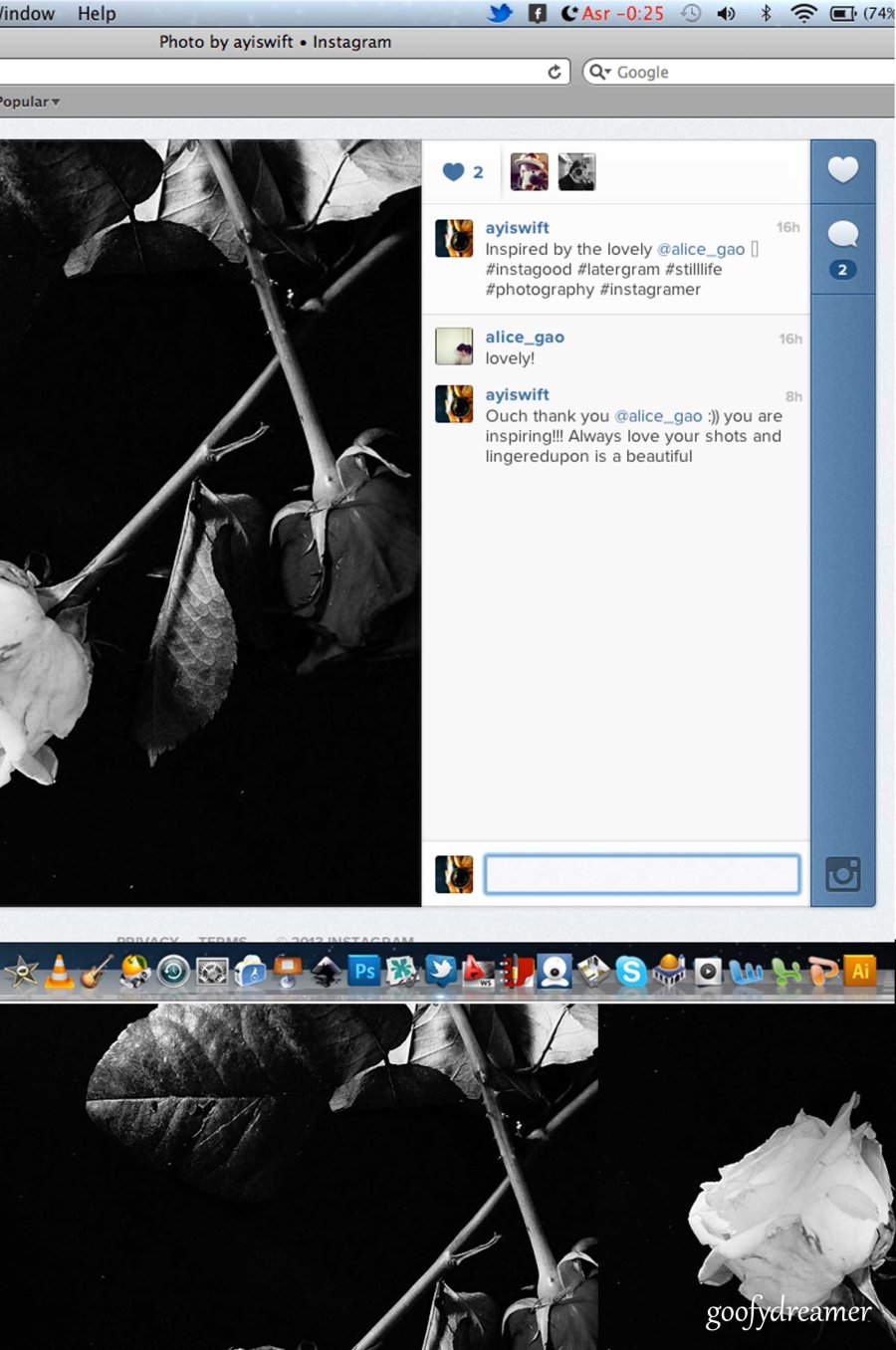Click the comment bubble icon in sidebar
Screen dimensions: 896x1350
842,235
